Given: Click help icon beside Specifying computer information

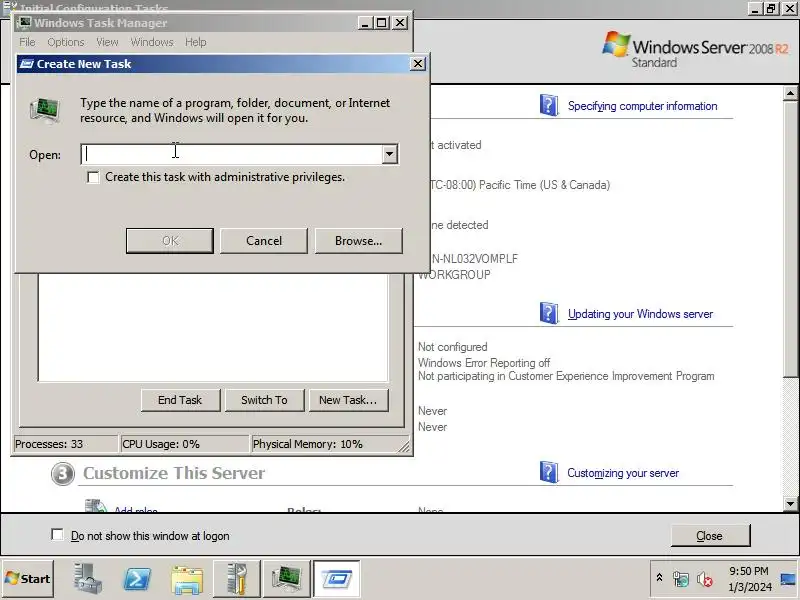Looking at the screenshot, I should pos(548,105).
